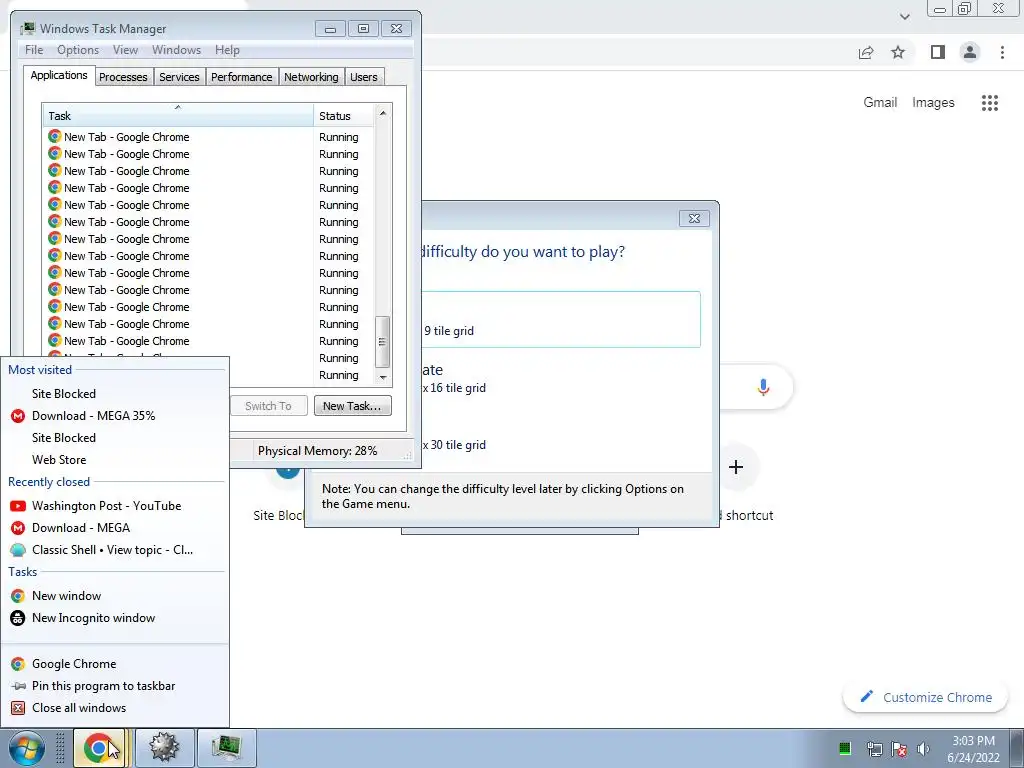
Task: Choose Close all windows in jump list
Action: point(114,708)
